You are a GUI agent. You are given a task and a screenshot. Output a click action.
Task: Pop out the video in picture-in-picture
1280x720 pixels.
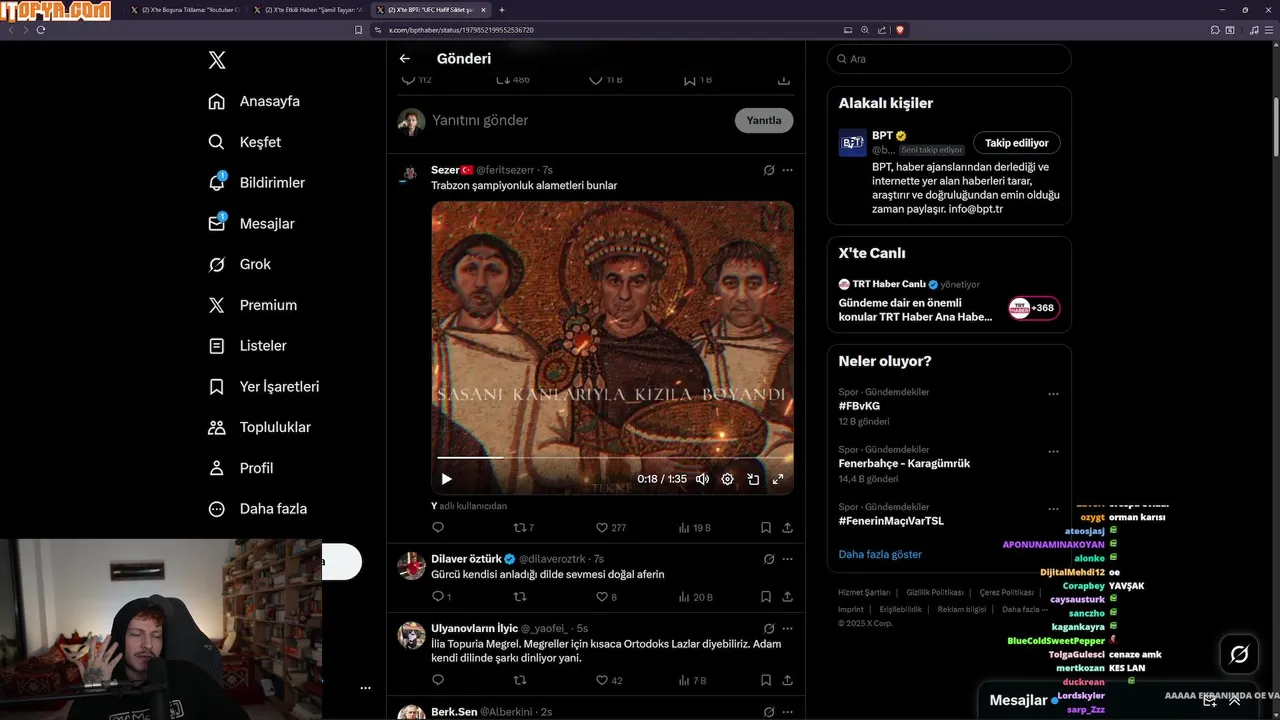[x=753, y=479]
